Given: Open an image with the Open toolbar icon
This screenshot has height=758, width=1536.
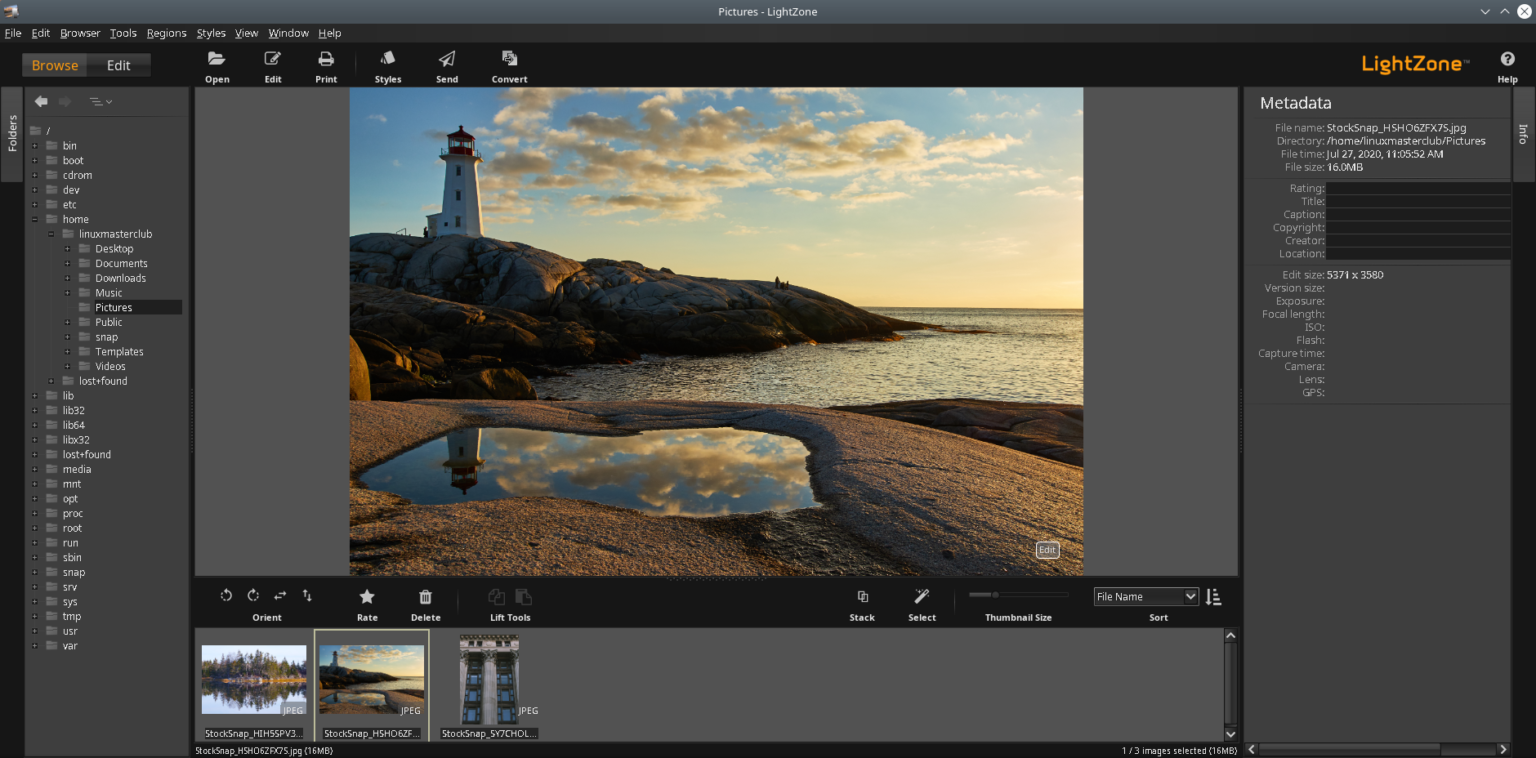Looking at the screenshot, I should 217,59.
